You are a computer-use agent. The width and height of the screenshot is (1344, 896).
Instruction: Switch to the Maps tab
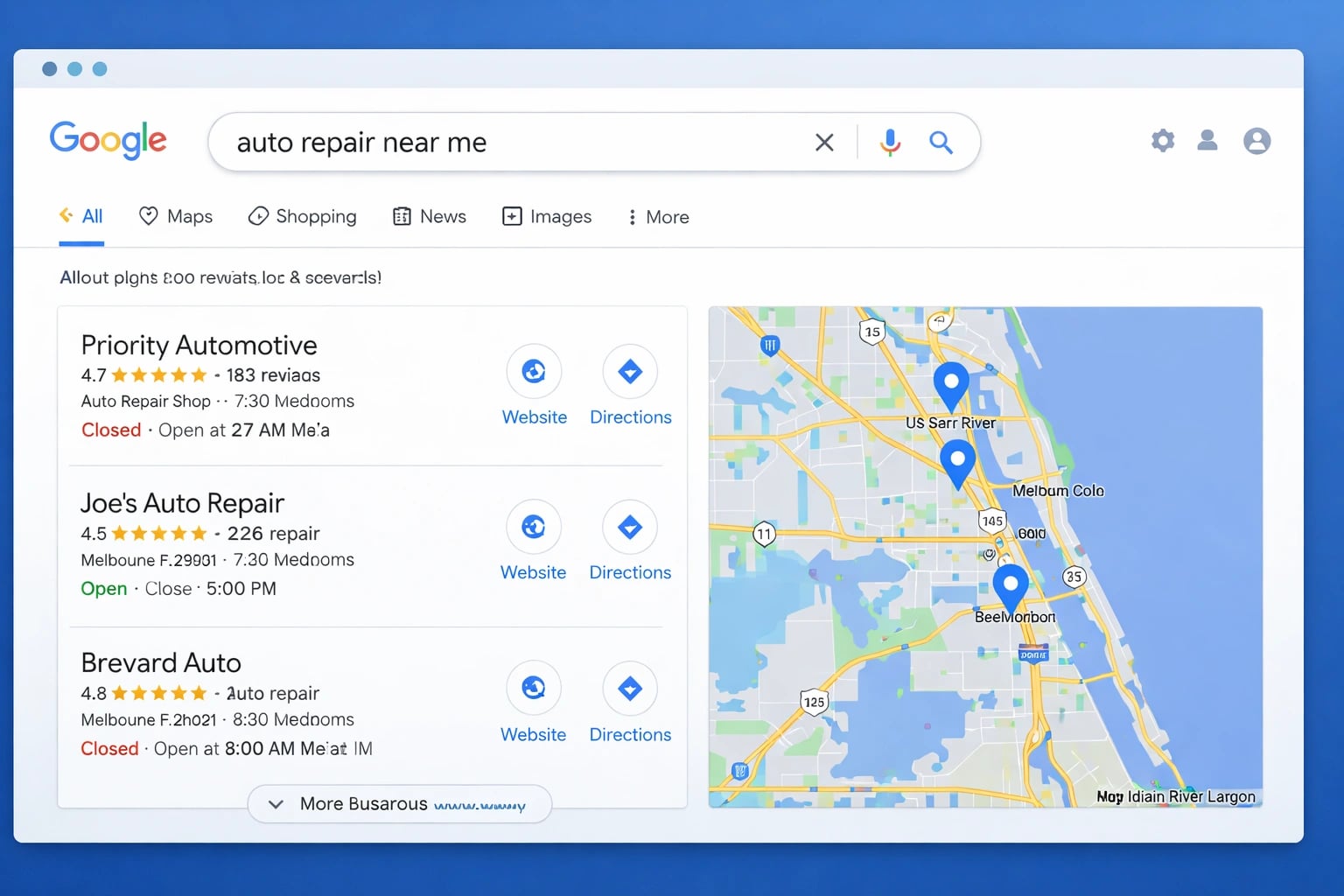tap(176, 216)
